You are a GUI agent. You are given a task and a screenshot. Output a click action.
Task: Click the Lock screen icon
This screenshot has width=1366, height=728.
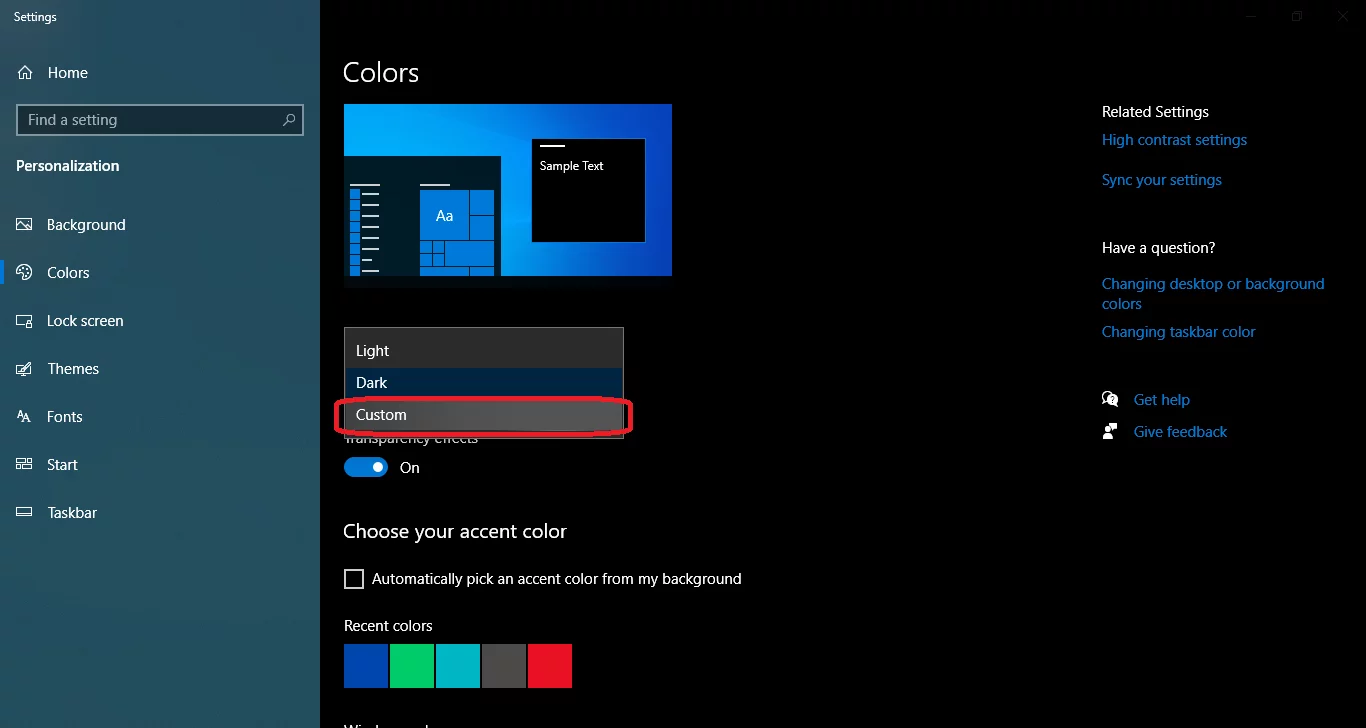(25, 321)
